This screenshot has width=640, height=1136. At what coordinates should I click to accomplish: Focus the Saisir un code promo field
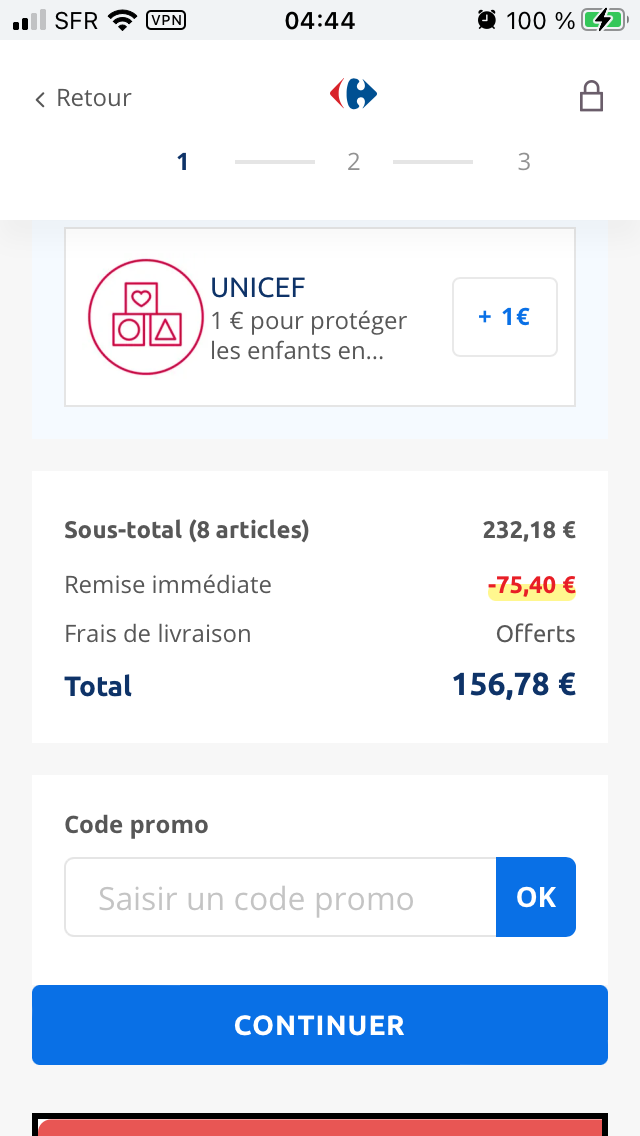point(280,897)
